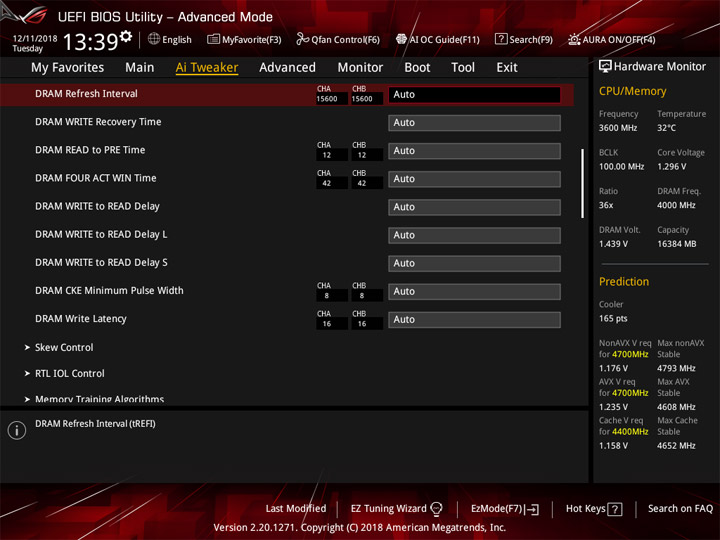
Task: Select DRAM Write Latency label
Action: tap(81, 319)
